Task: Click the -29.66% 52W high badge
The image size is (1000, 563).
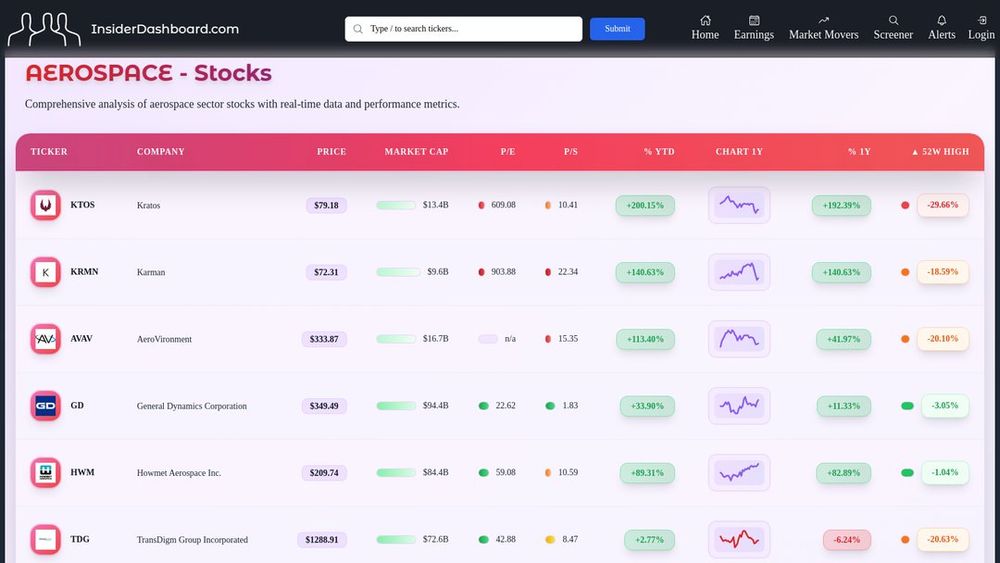Action: (x=943, y=205)
